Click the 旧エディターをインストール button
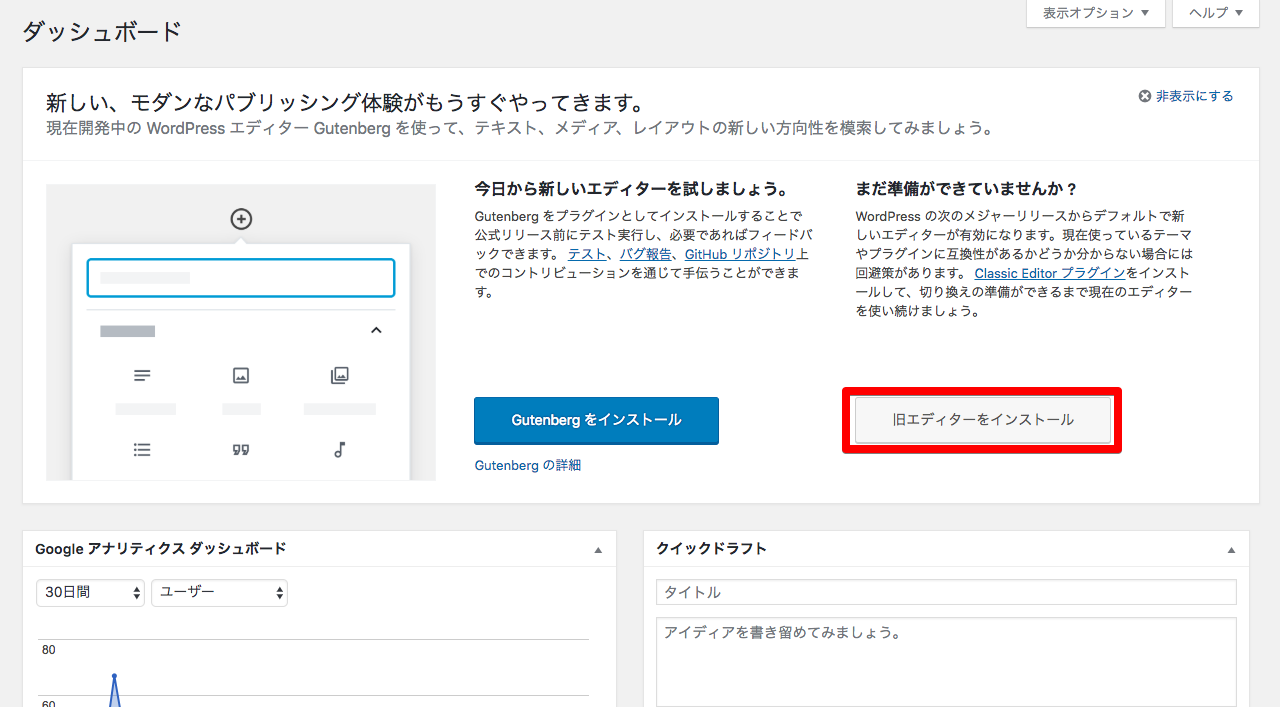1280x707 pixels. [982, 420]
